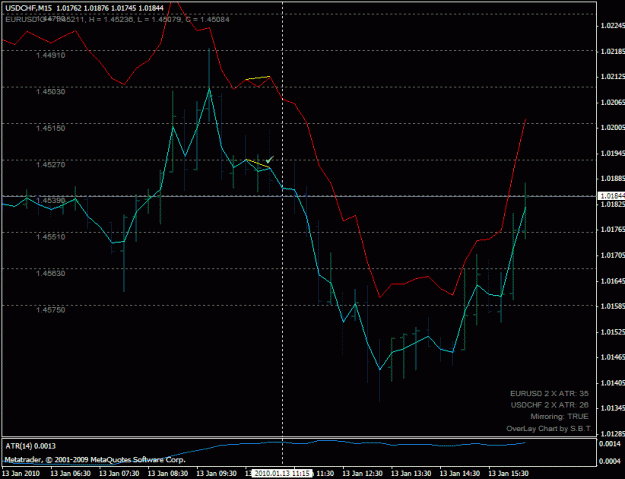Select the lower yellow trendline on cyan line
The image size is (625, 479).
coord(258,163)
